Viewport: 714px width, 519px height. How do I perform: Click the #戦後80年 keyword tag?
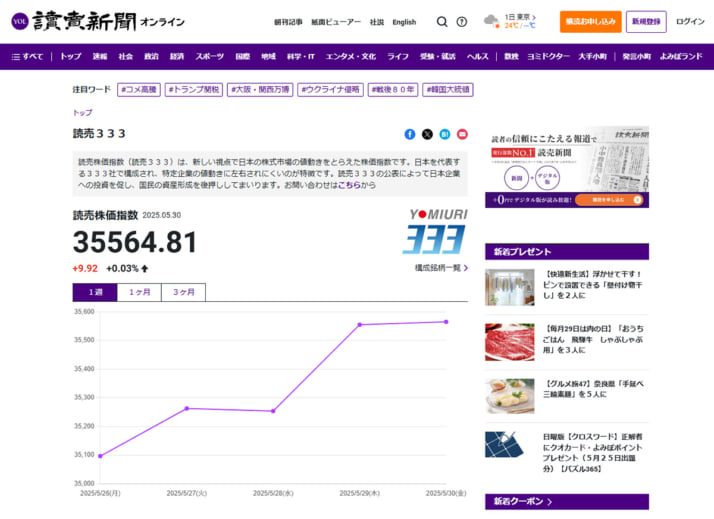coord(393,90)
